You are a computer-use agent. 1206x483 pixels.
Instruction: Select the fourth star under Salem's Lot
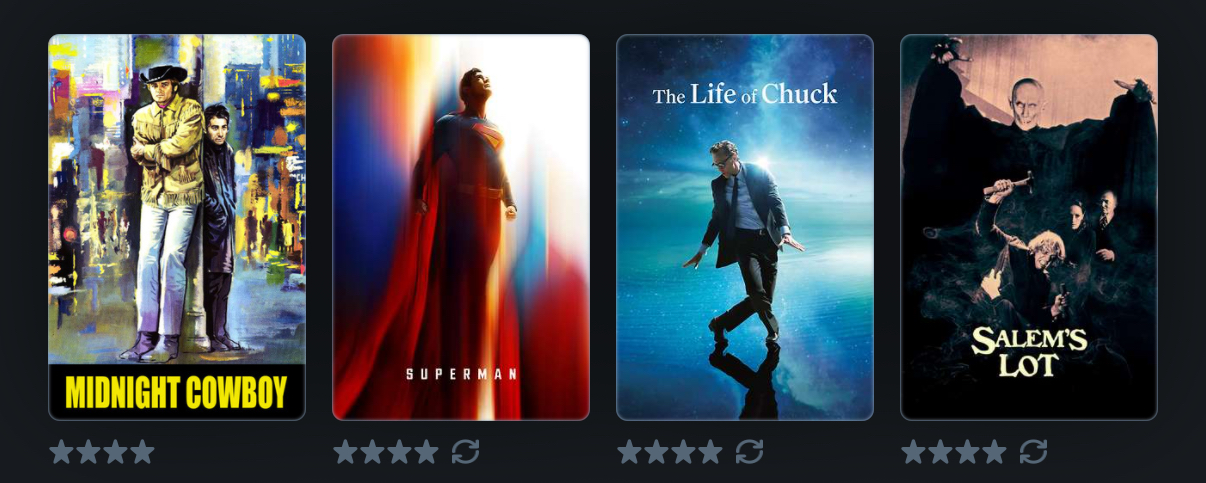tap(994, 452)
